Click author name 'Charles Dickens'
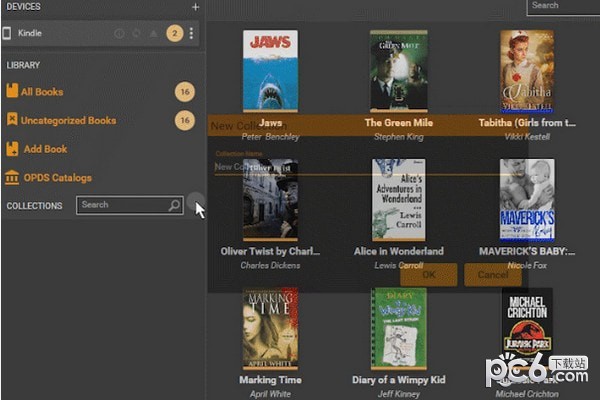The height and width of the screenshot is (400, 600). coord(271,265)
